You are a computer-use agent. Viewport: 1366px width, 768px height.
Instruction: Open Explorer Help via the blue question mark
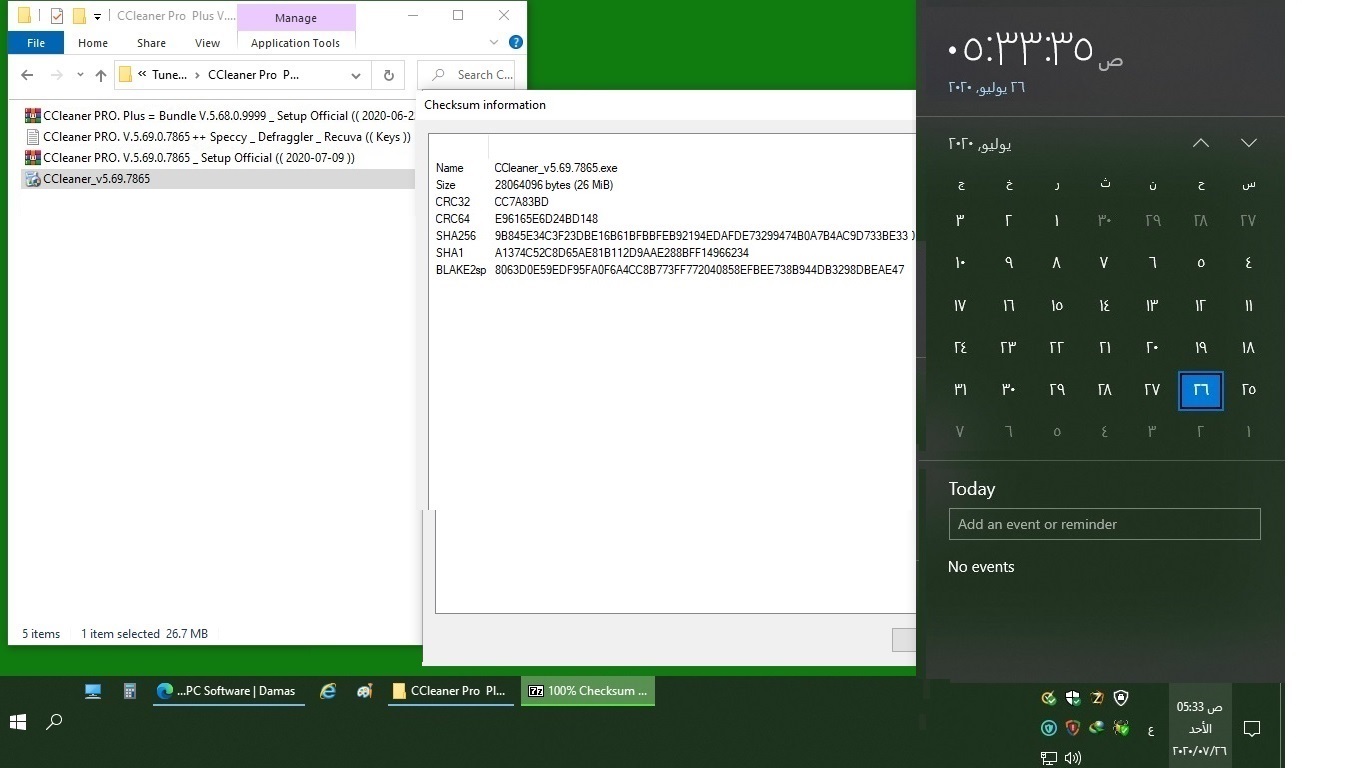click(x=516, y=42)
